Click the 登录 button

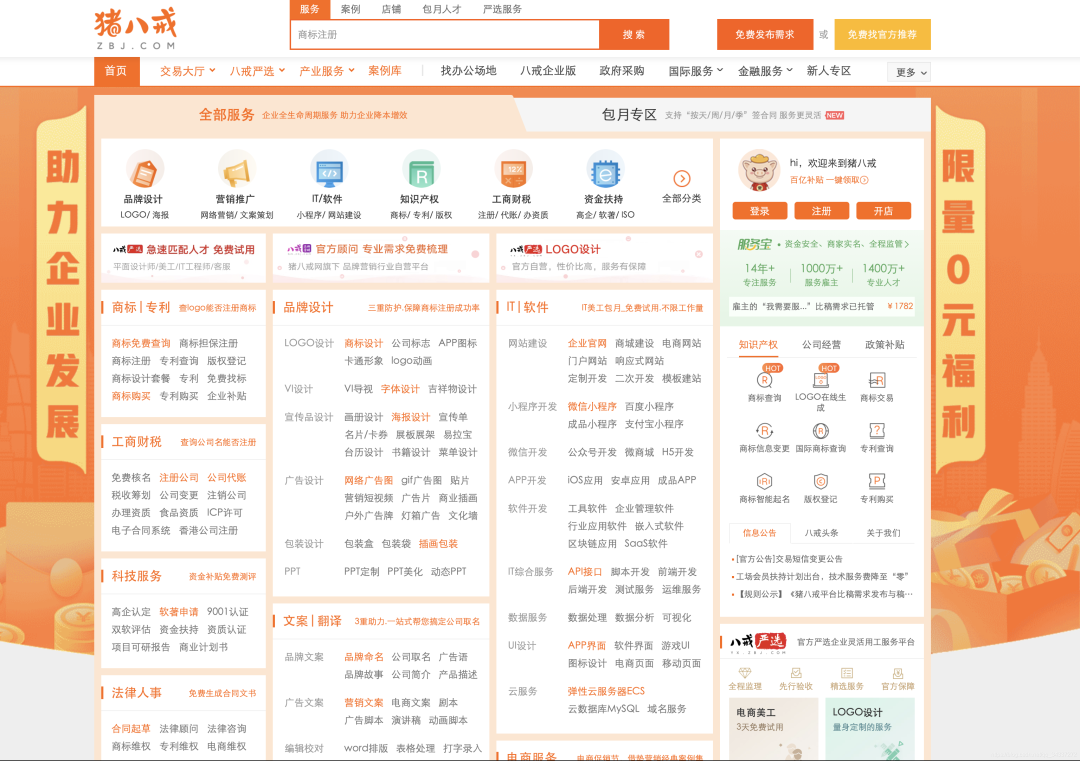tap(760, 211)
